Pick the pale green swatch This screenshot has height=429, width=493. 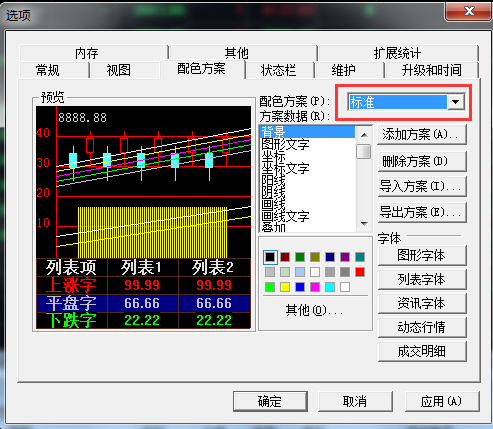point(285,272)
